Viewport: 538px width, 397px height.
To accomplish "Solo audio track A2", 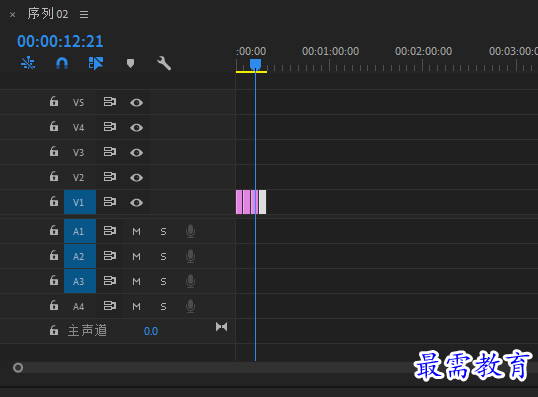I will 163,257.
